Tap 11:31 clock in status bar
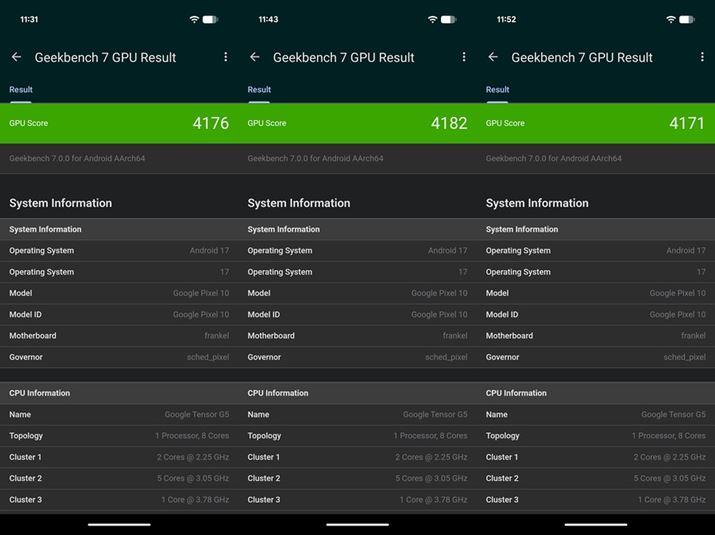The image size is (715, 535). (29, 19)
